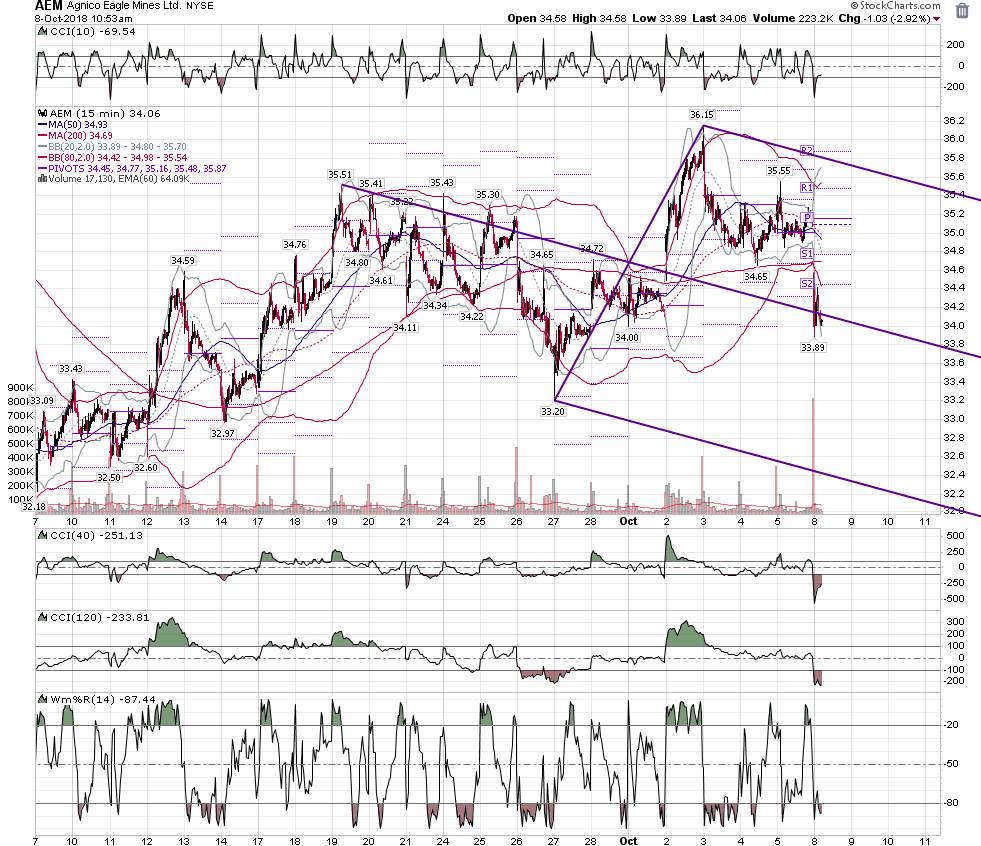
Task: Click the 34.11 price label
Action: click(x=405, y=327)
